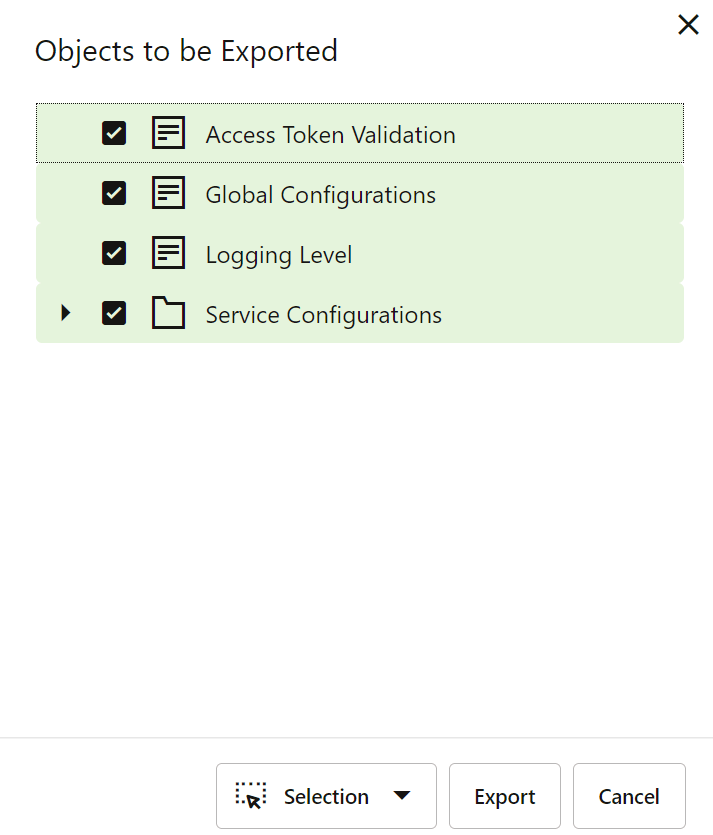This screenshot has height=835, width=713.
Task: Select the Global Configurations row
Action: pyautogui.click(x=320, y=193)
